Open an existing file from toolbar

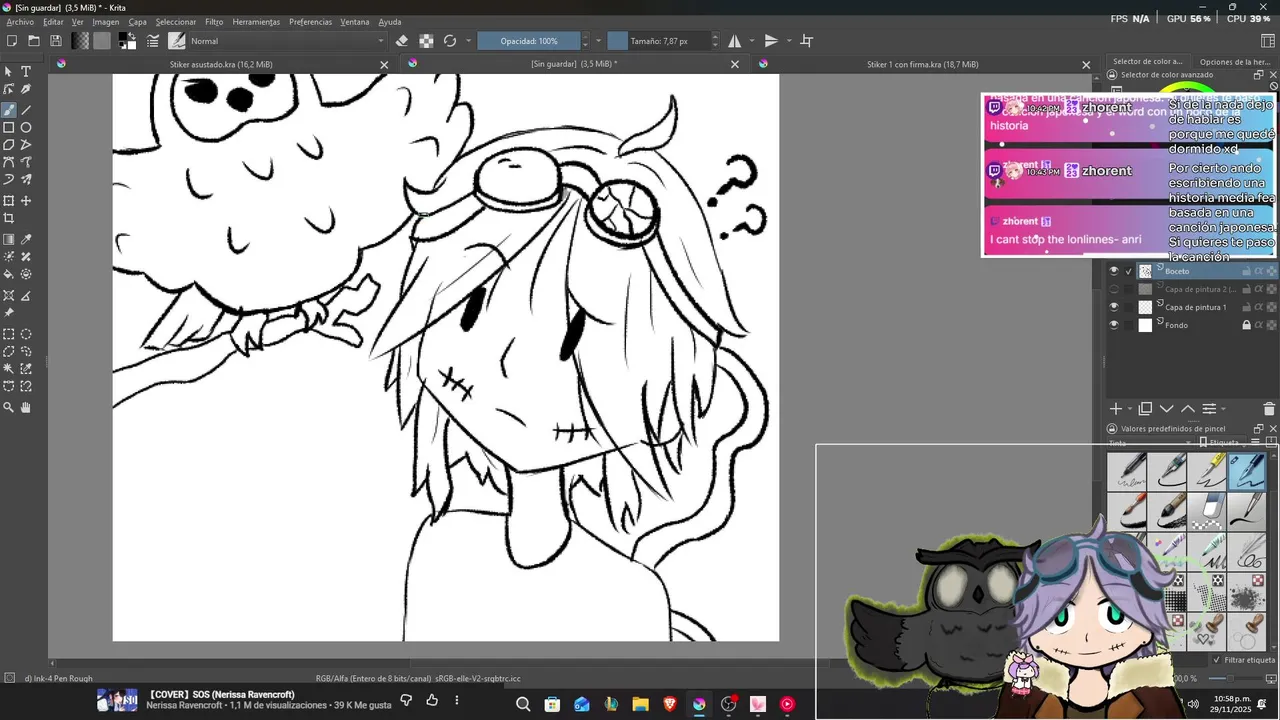tap(33, 41)
